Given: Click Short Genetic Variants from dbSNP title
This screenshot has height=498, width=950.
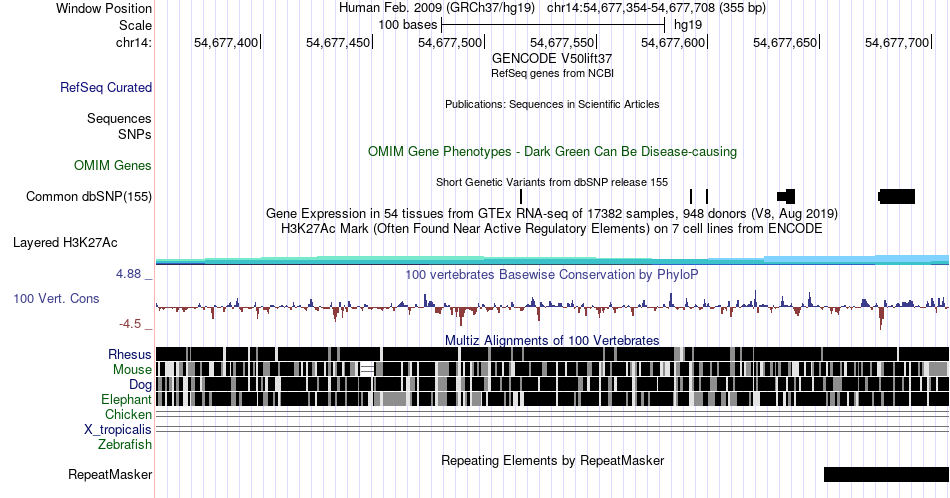Looking at the screenshot, I should 552,182.
